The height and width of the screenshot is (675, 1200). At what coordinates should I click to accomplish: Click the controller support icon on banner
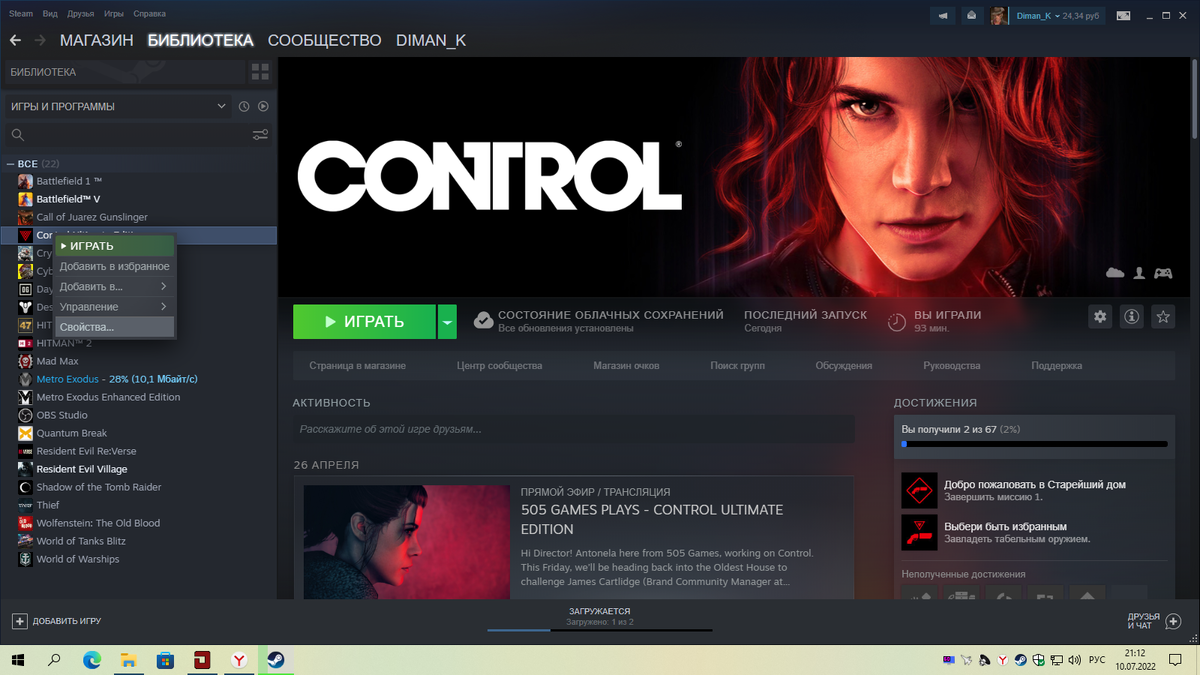1163,272
